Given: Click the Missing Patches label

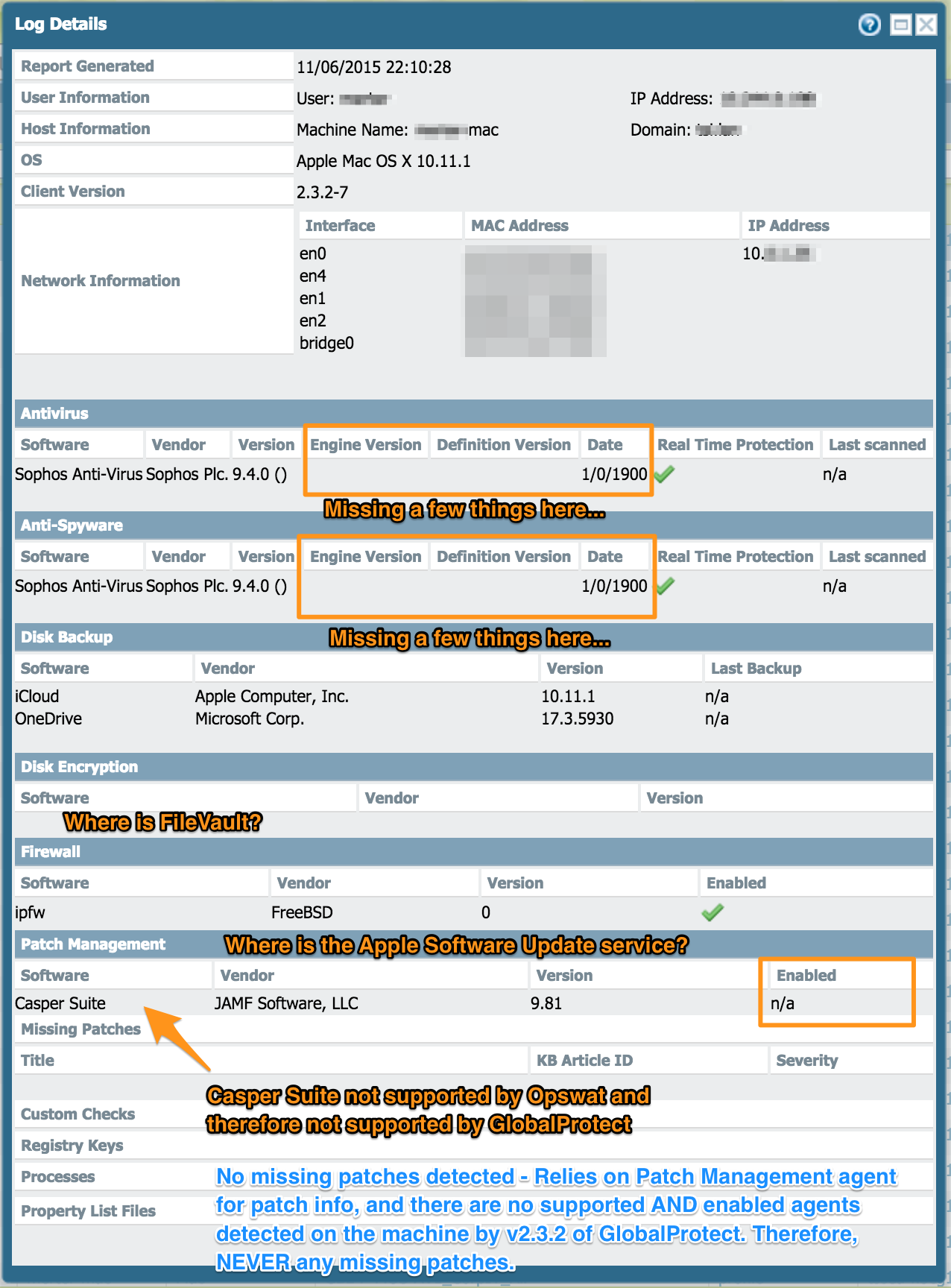Looking at the screenshot, I should point(80,1029).
